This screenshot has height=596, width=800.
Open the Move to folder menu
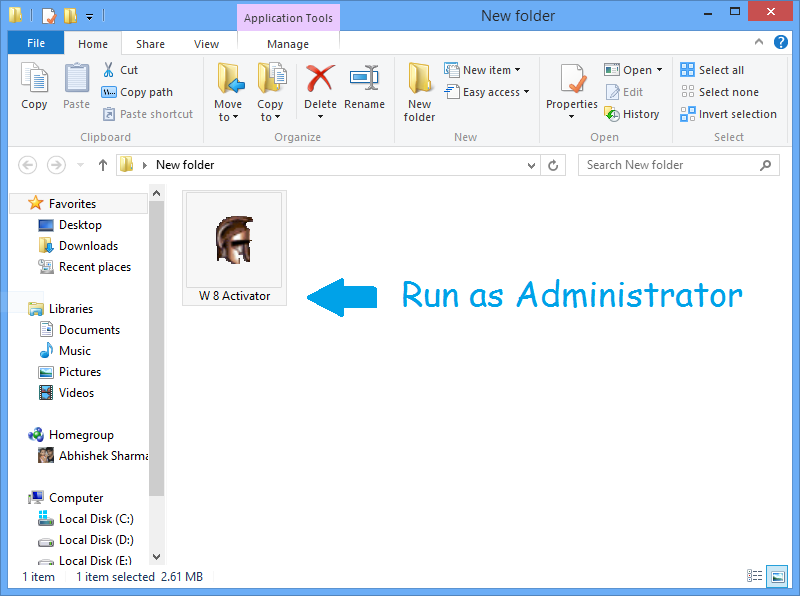click(228, 92)
